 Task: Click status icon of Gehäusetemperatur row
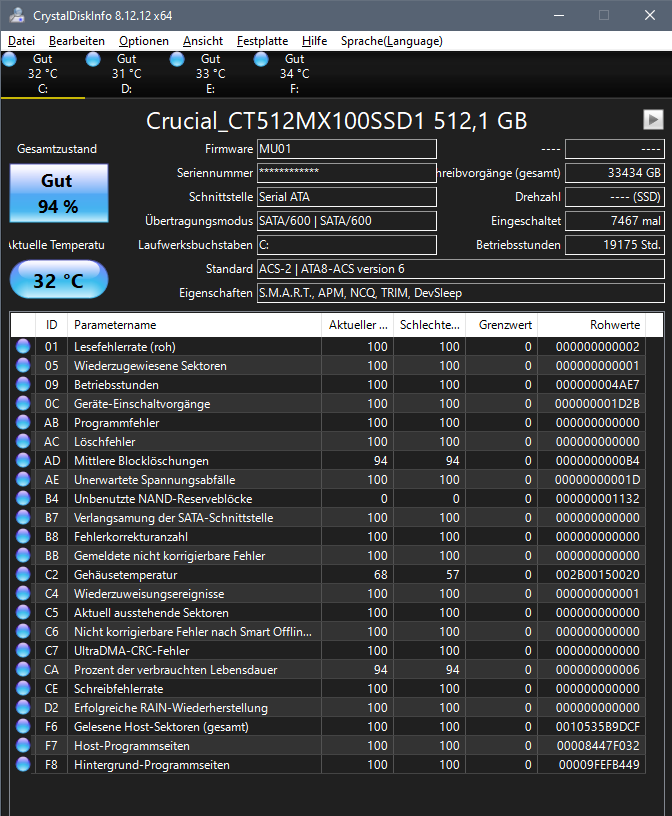coord(23,575)
